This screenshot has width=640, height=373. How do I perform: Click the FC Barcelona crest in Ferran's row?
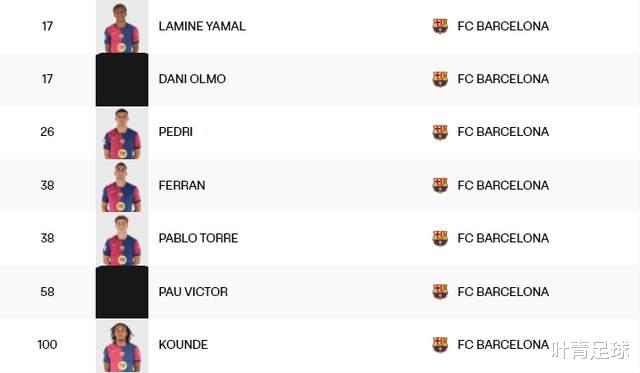click(440, 185)
